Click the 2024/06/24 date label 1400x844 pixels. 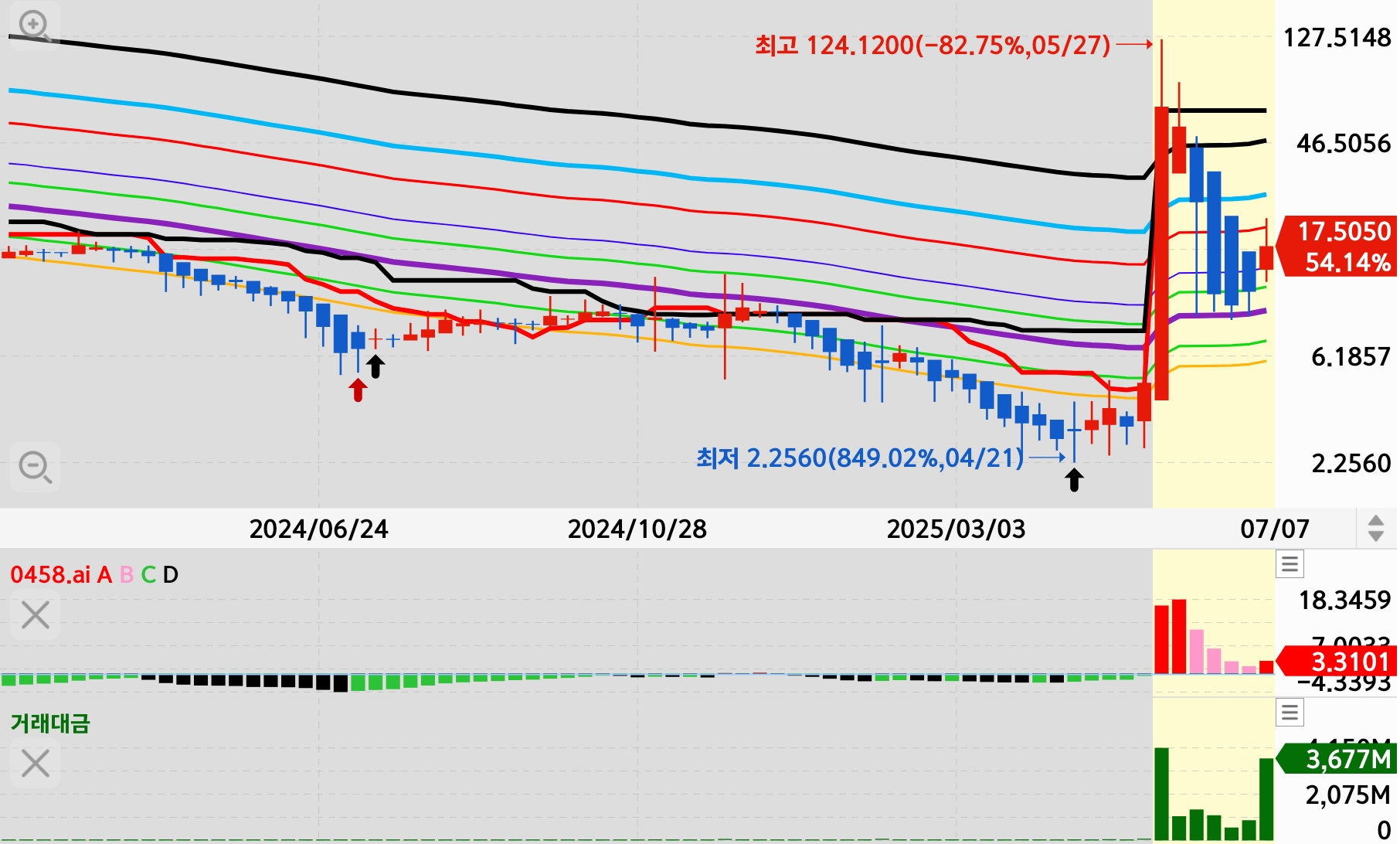pyautogui.click(x=318, y=529)
